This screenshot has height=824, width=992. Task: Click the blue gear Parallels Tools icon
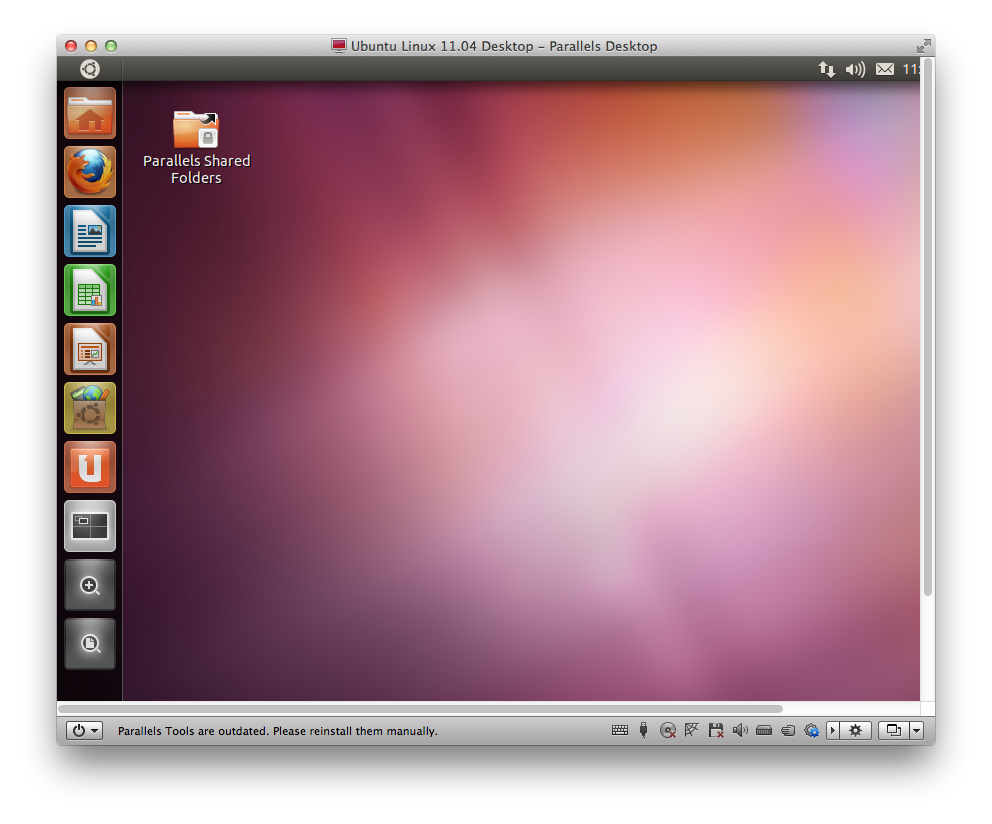(812, 730)
